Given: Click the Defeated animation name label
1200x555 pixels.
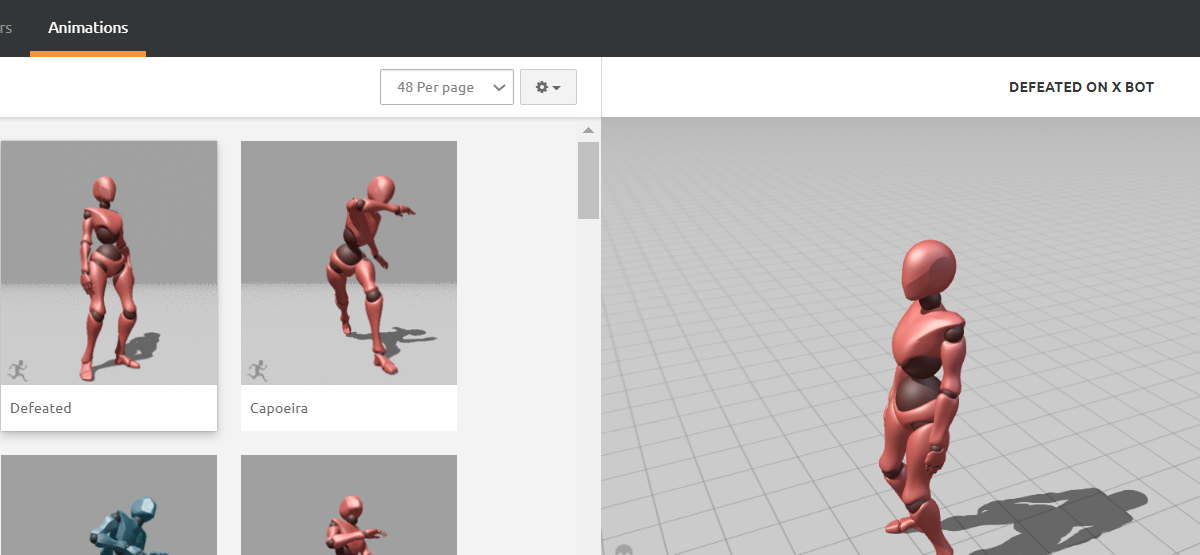Looking at the screenshot, I should (x=41, y=408).
